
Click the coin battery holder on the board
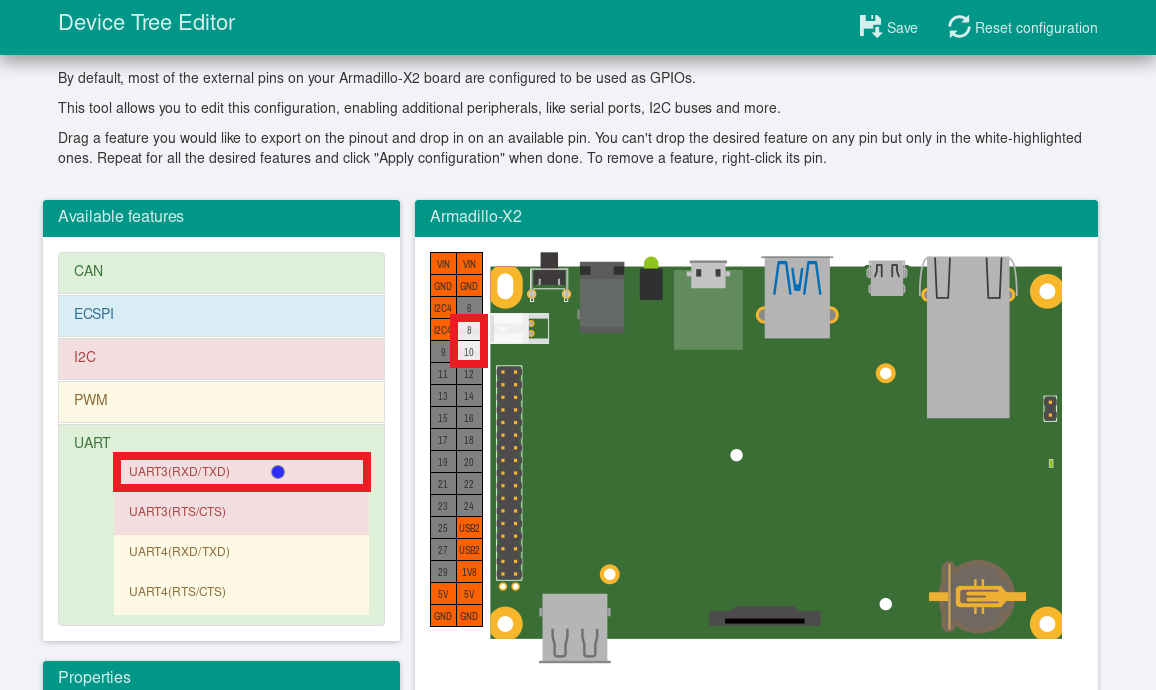click(x=977, y=597)
